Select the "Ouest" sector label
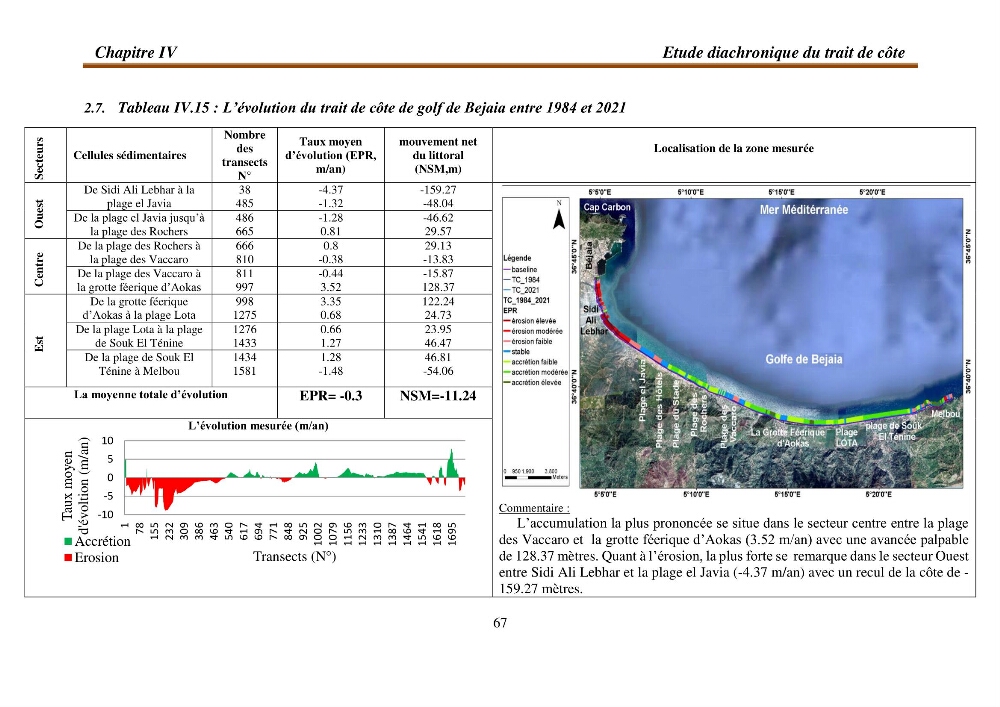Screen dimensions: 1000x707 pos(39,214)
